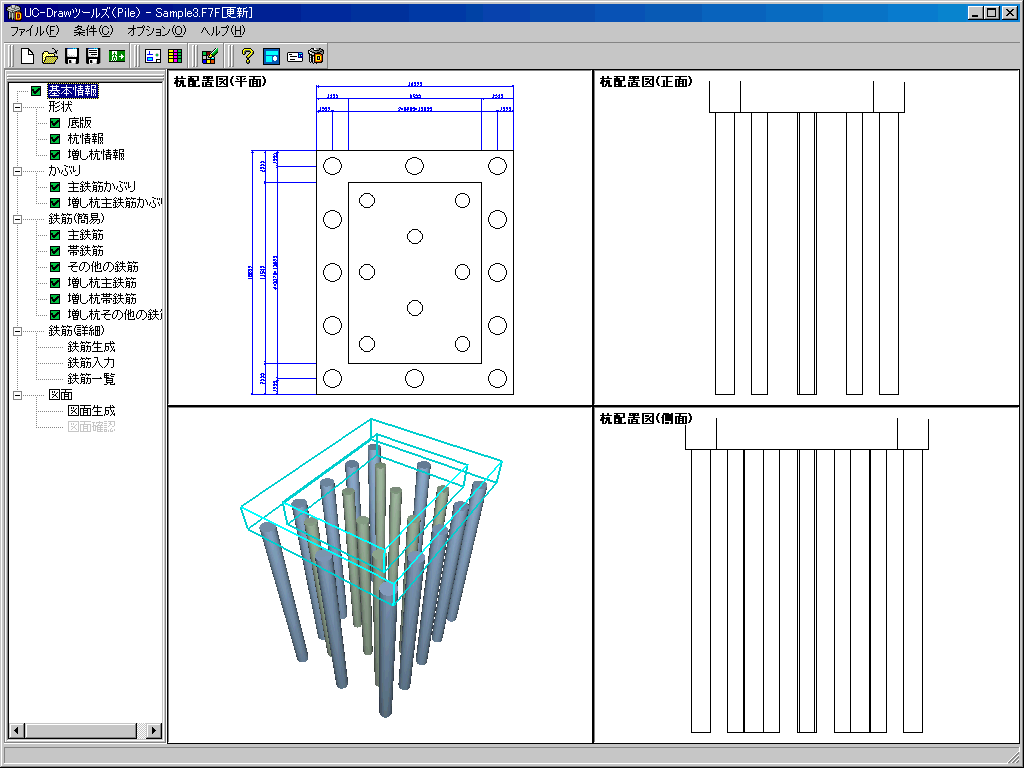The width and height of the screenshot is (1024, 768).
Task: Select 鉄筋生成 in the tree
Action: click(91, 347)
